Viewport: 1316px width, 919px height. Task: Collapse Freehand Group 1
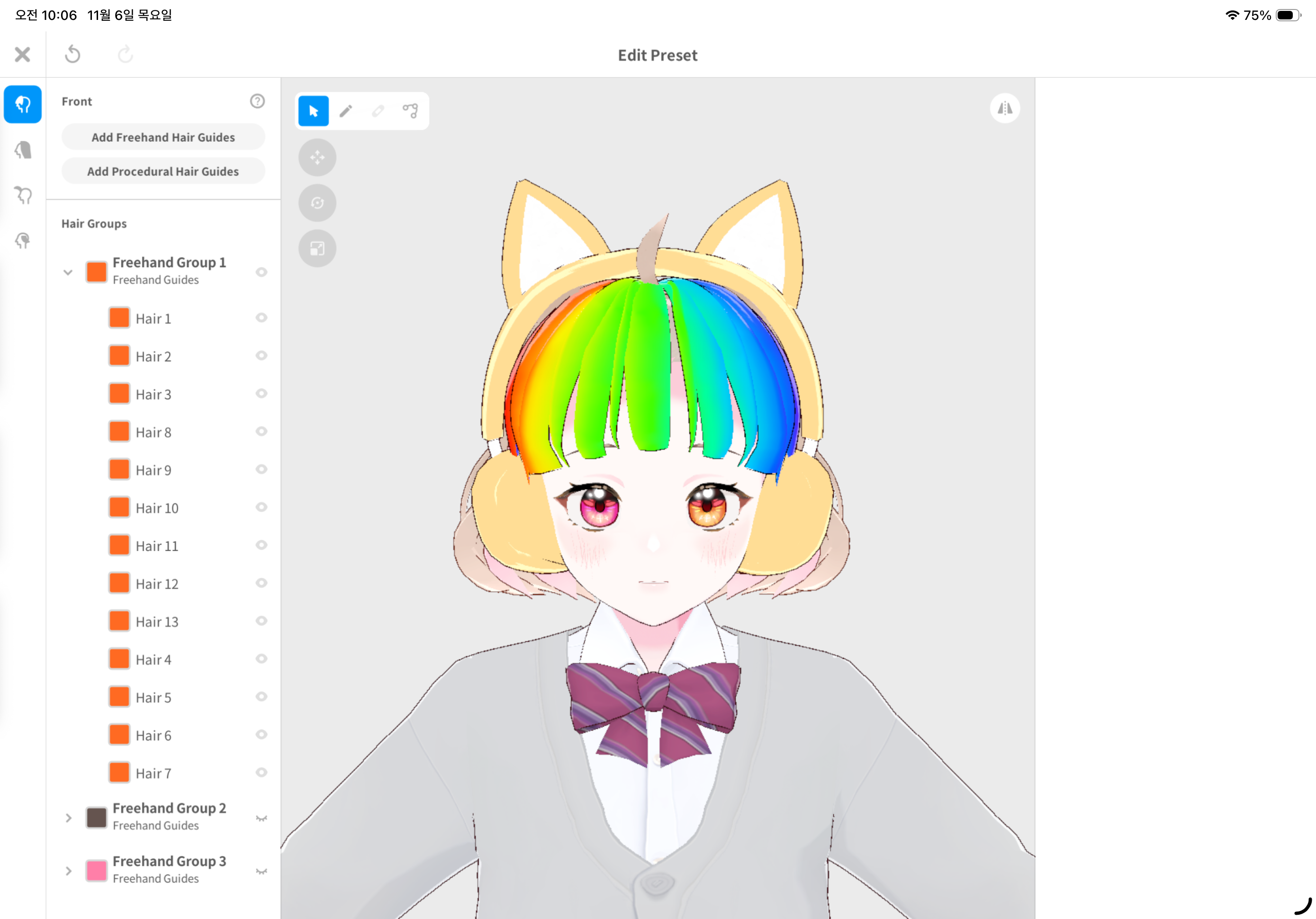pyautogui.click(x=68, y=272)
